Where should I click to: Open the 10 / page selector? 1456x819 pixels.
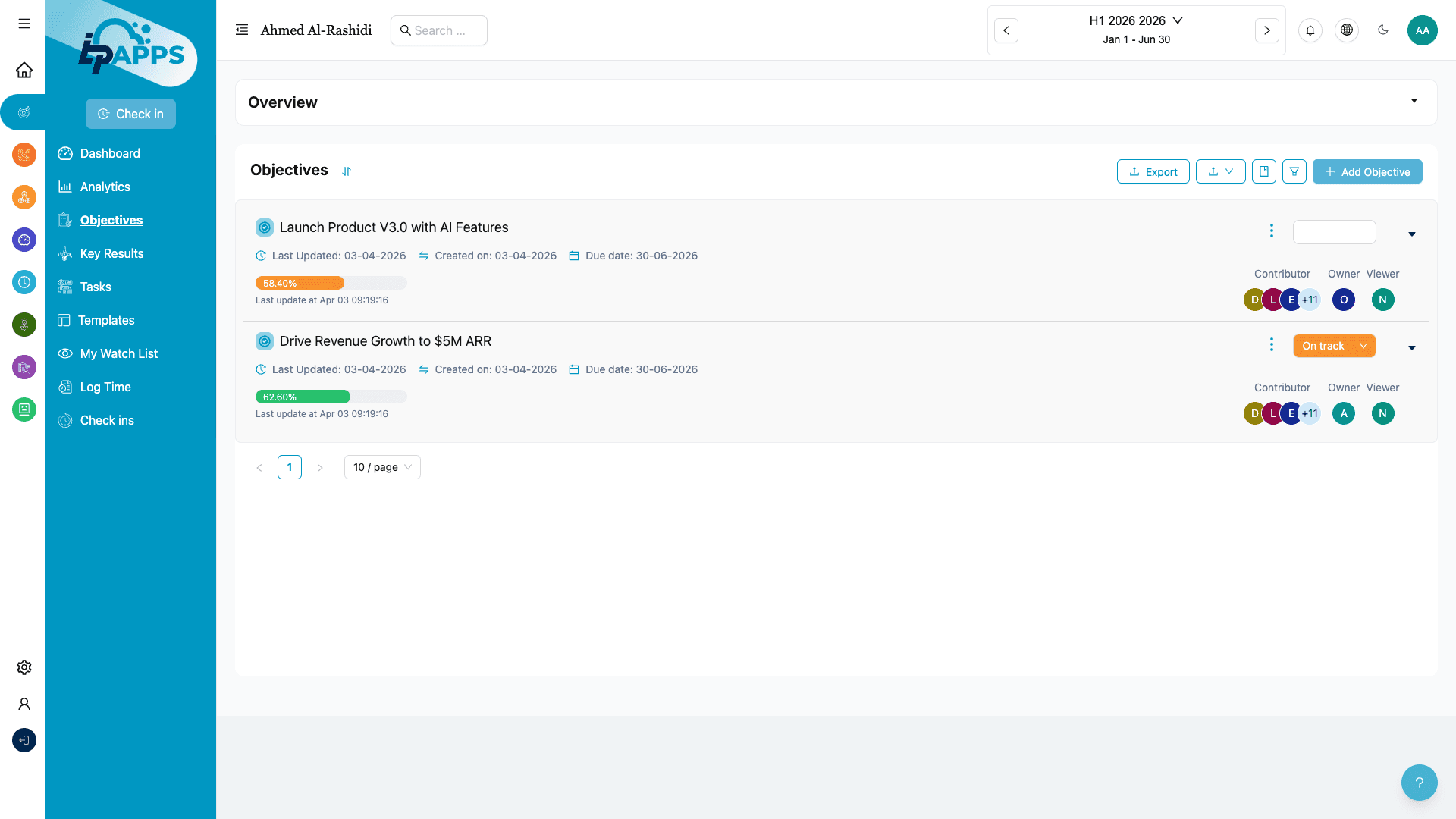click(382, 467)
